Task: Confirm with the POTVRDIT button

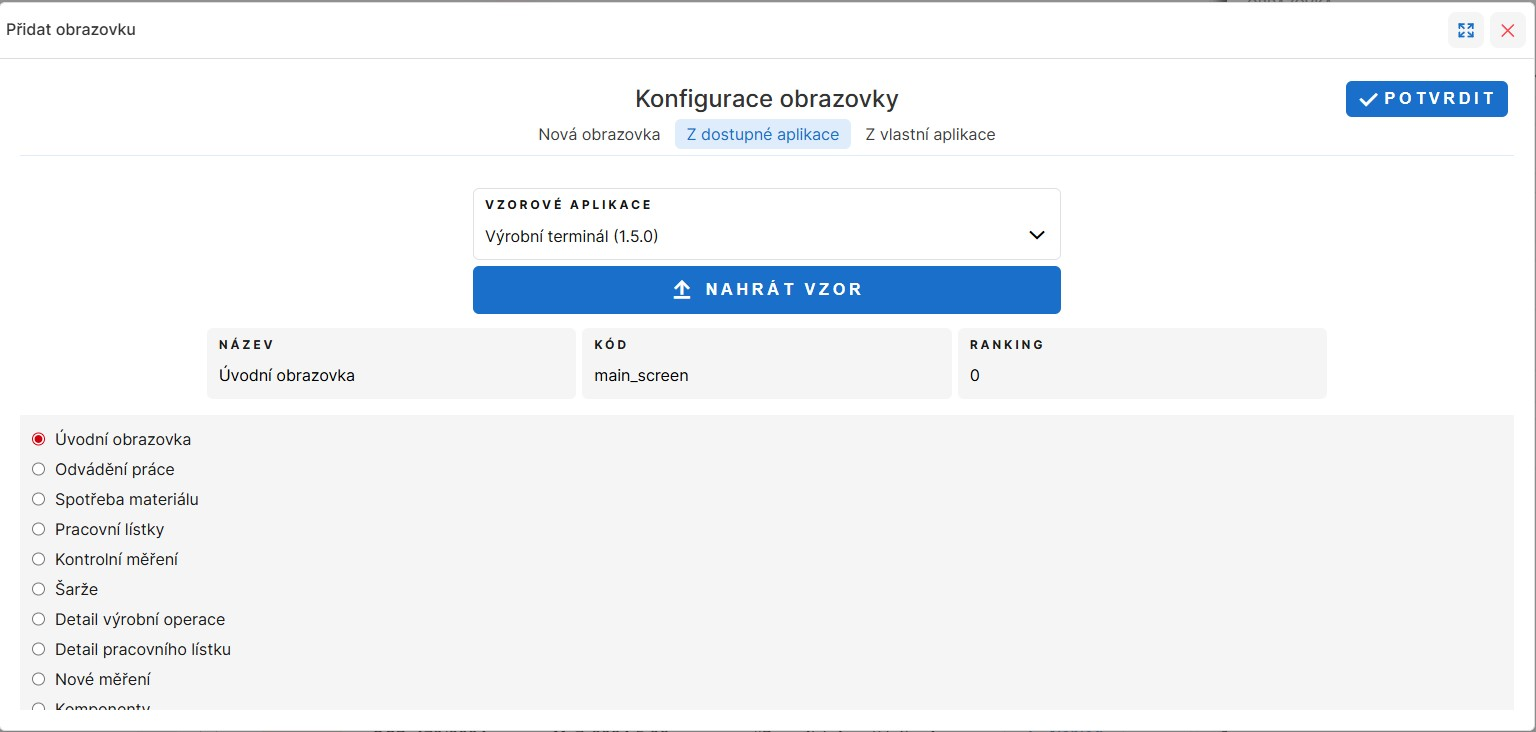Action: 1426,99
